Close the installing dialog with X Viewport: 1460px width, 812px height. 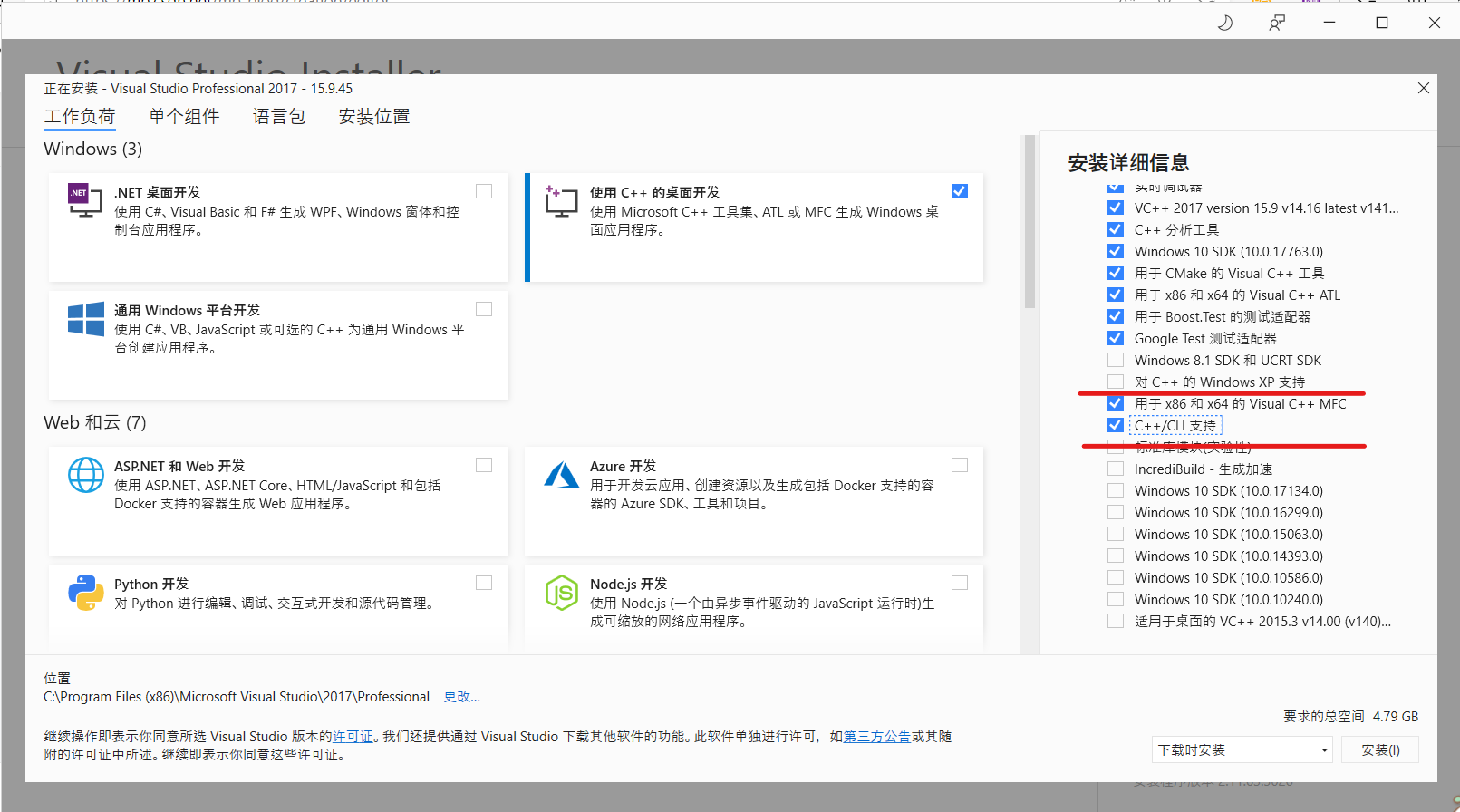(x=1424, y=88)
